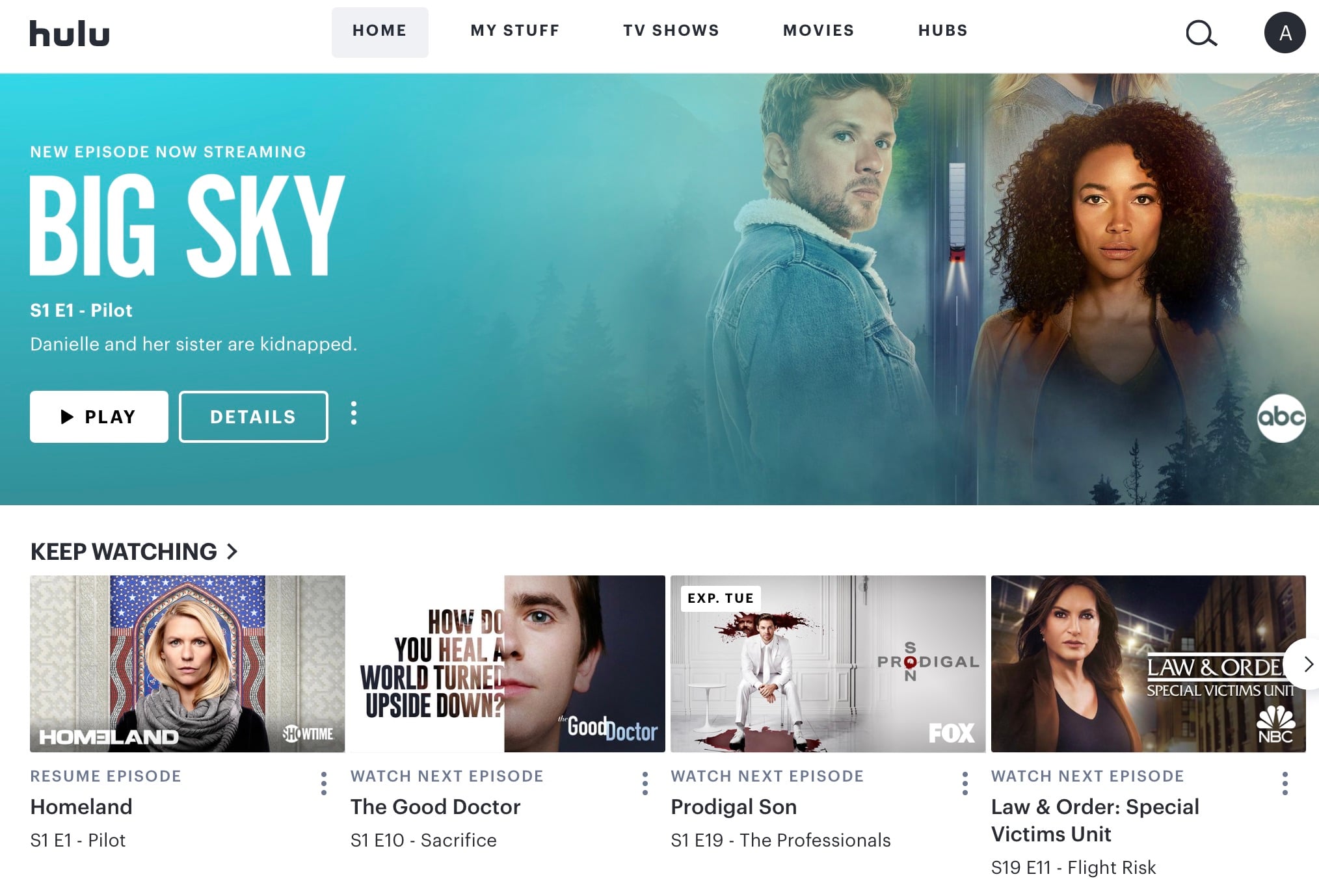
Task: Open more options beside the Details button
Action: pyautogui.click(x=354, y=413)
